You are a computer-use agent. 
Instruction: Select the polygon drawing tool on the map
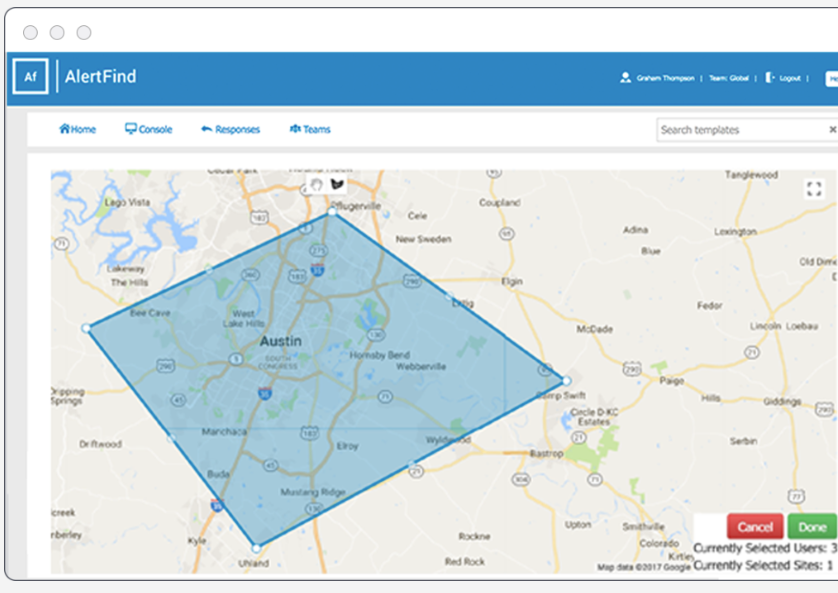tap(337, 184)
